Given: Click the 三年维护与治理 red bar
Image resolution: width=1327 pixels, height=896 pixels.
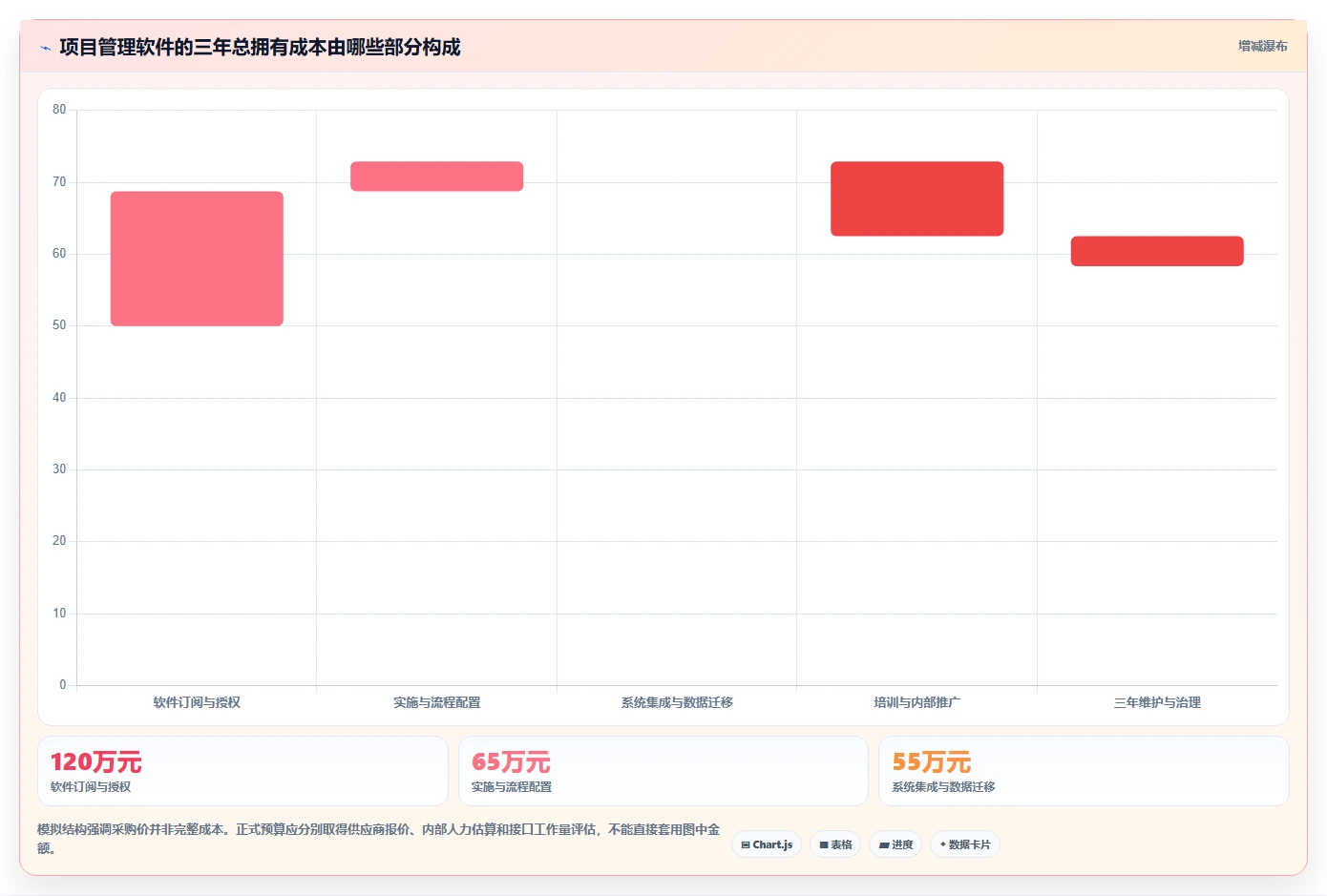Looking at the screenshot, I should coord(1157,251).
